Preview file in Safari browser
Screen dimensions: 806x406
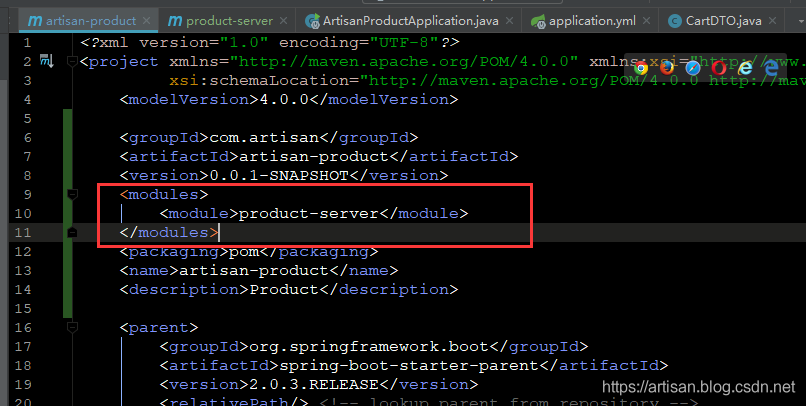coord(693,68)
